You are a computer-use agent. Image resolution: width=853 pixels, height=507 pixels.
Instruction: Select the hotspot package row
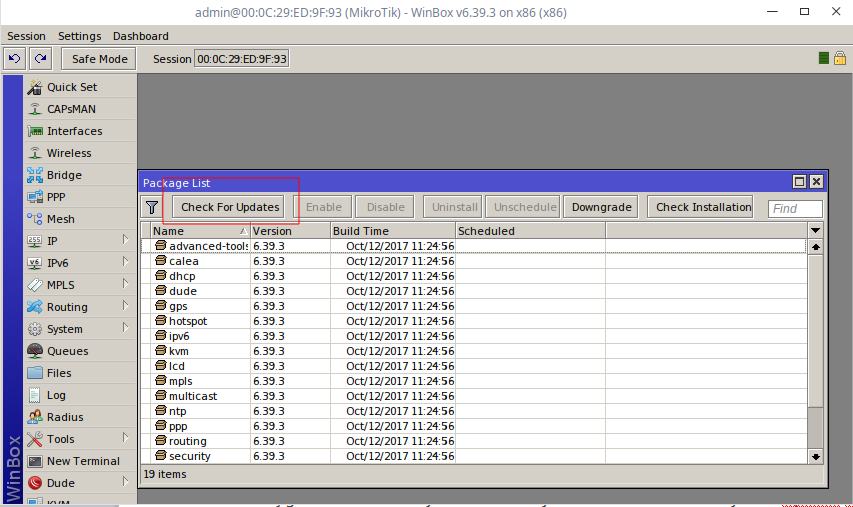[473, 321]
